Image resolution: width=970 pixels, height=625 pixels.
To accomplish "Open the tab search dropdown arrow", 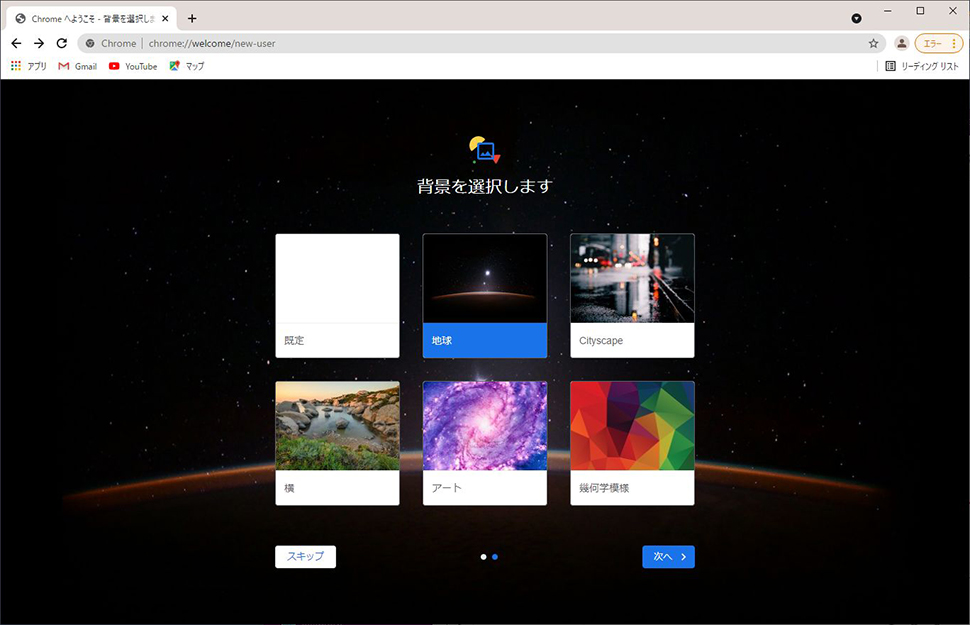I will coord(856,19).
